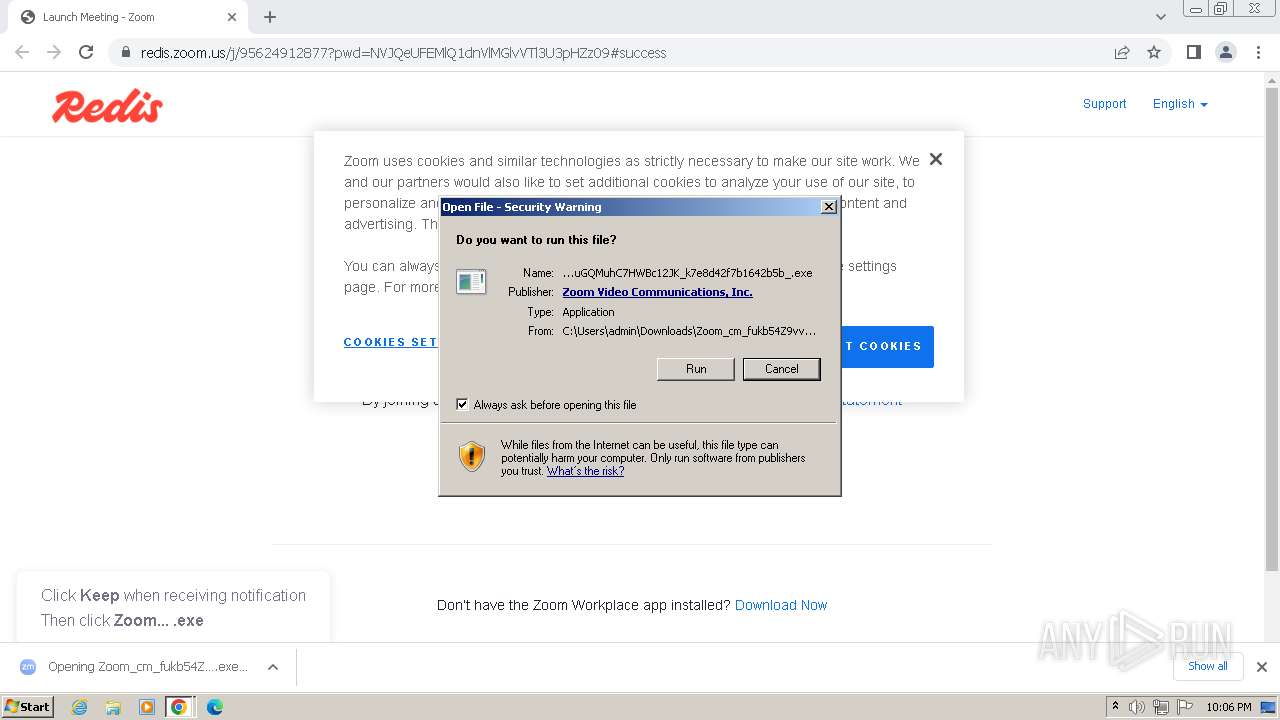Click the site lock icon in address bar
Screen dimensions: 1280x720
click(126, 52)
